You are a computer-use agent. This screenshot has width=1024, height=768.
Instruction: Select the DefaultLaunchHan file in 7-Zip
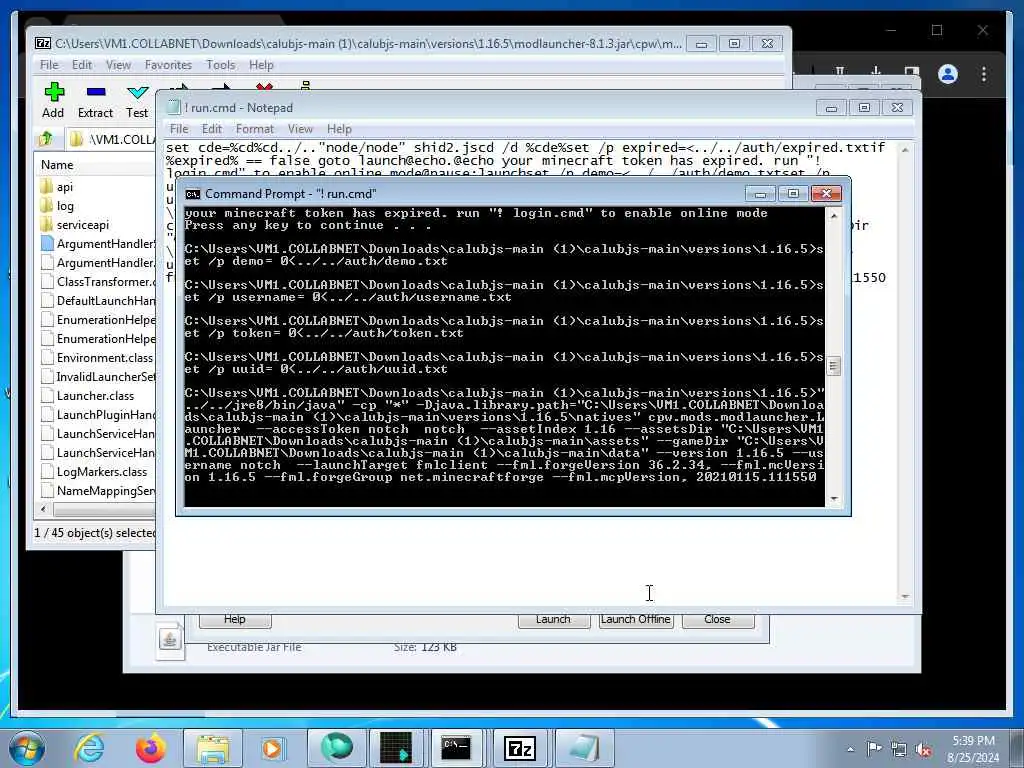point(98,300)
